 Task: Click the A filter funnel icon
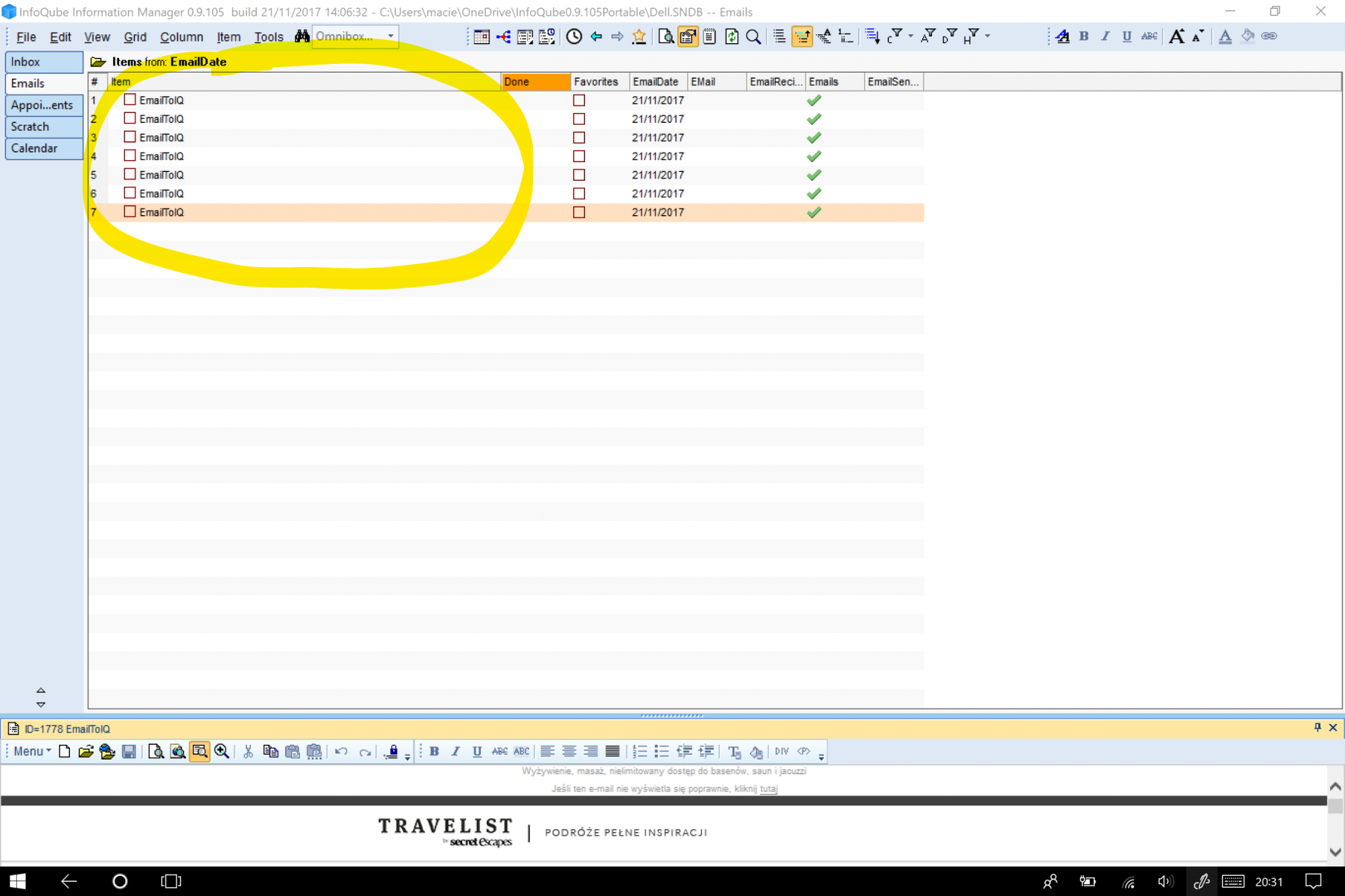(929, 37)
